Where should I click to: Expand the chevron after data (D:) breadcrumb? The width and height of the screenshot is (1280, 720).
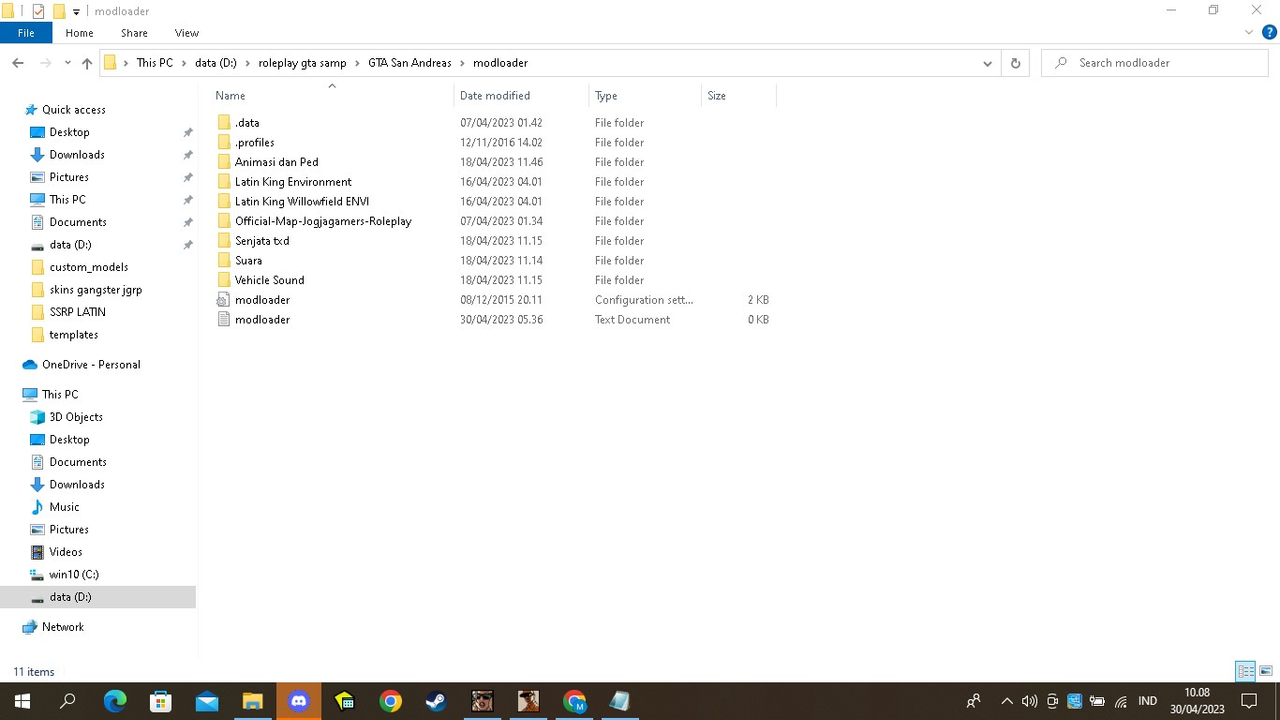click(247, 63)
